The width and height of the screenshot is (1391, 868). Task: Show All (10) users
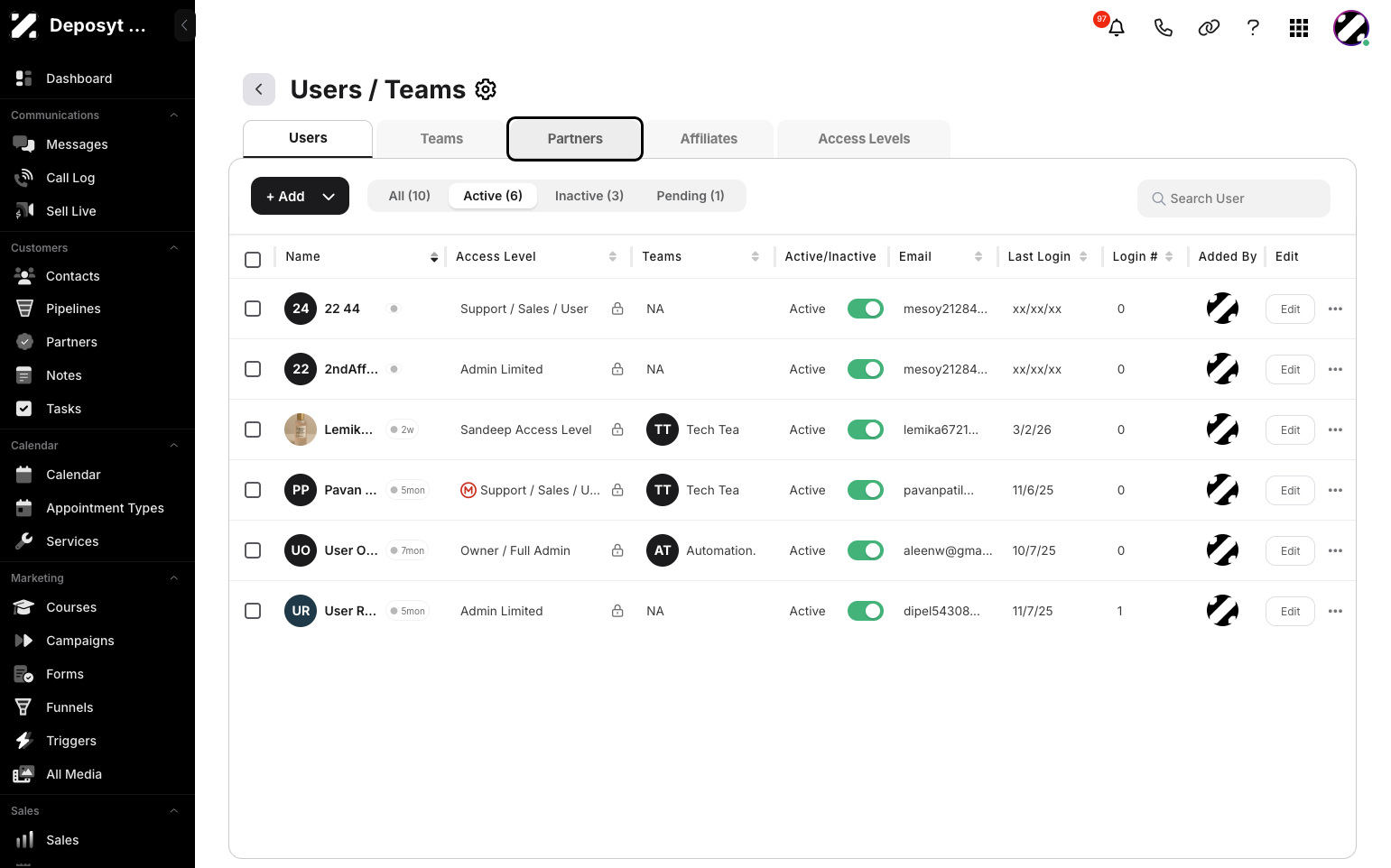(x=410, y=196)
